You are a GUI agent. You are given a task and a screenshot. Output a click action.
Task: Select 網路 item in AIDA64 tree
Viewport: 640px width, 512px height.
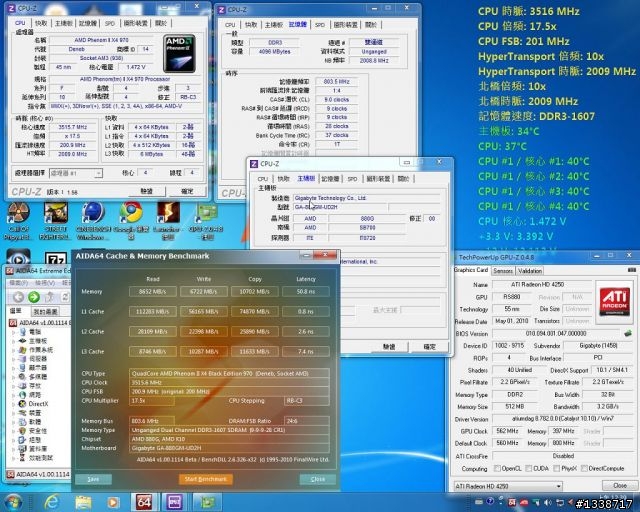click(x=35, y=395)
